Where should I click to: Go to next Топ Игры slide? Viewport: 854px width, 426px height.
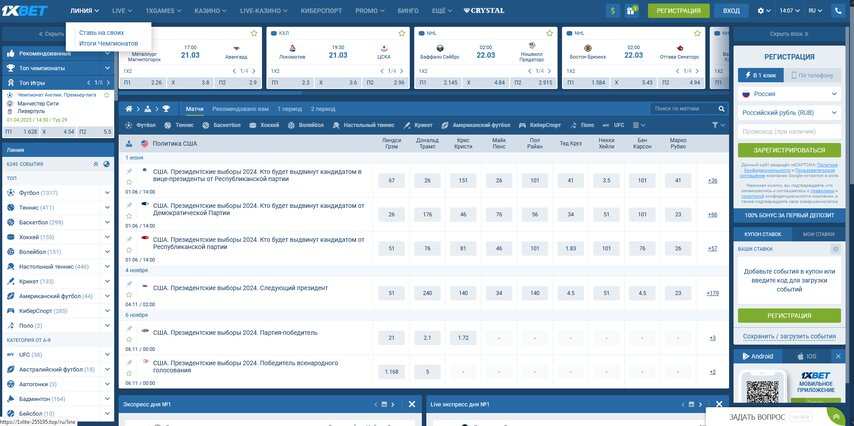pos(107,83)
